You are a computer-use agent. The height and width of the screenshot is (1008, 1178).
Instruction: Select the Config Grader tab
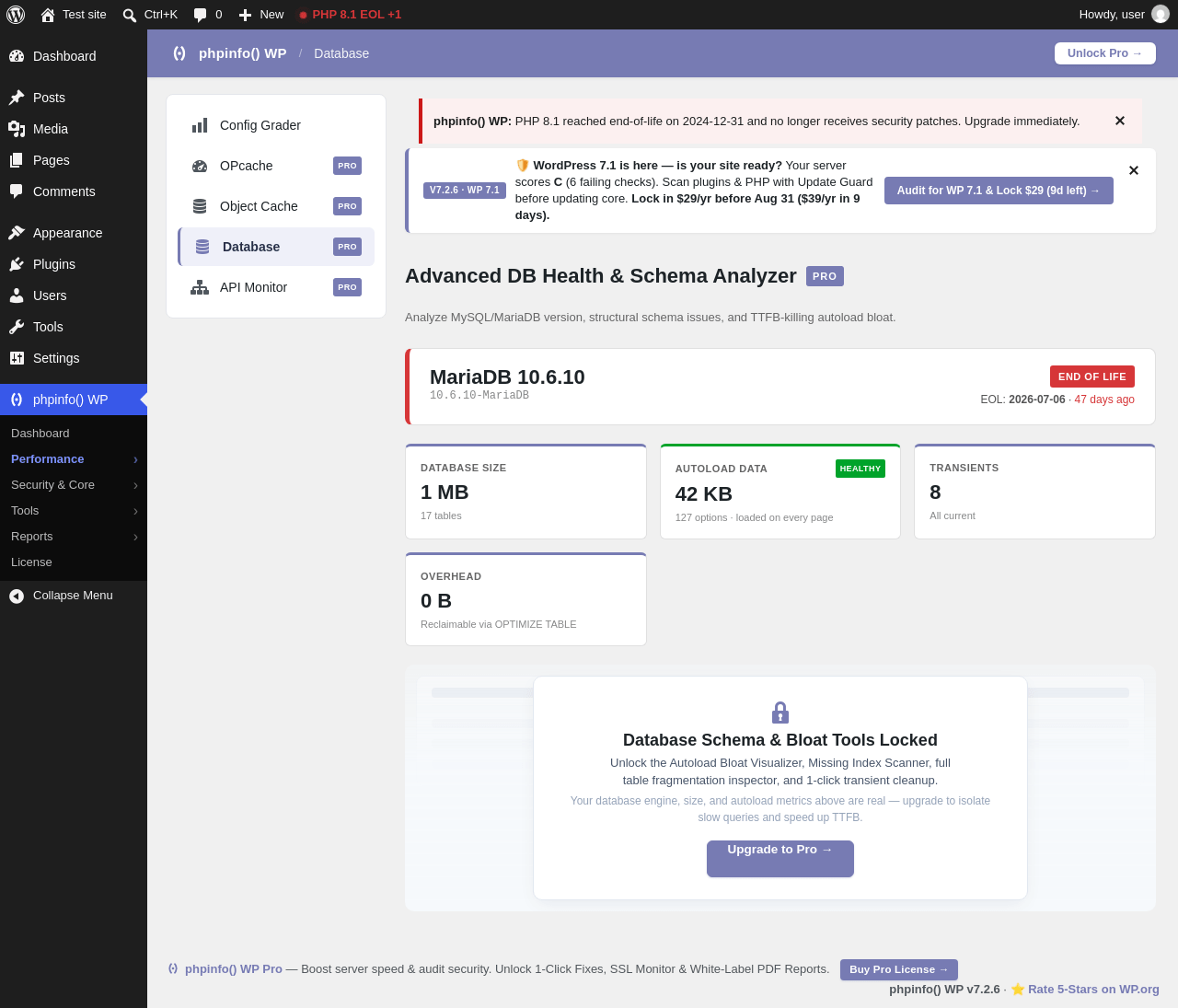276,125
